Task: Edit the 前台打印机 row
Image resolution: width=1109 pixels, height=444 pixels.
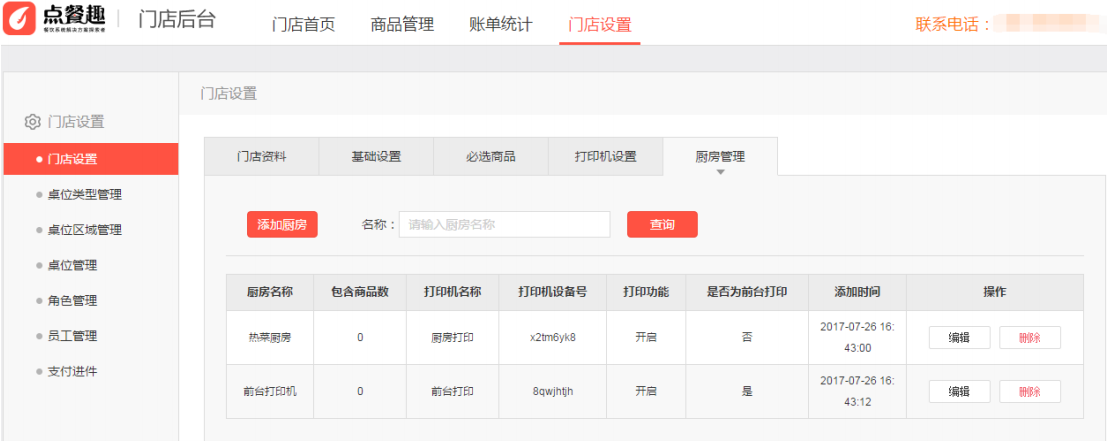Action: click(959, 391)
